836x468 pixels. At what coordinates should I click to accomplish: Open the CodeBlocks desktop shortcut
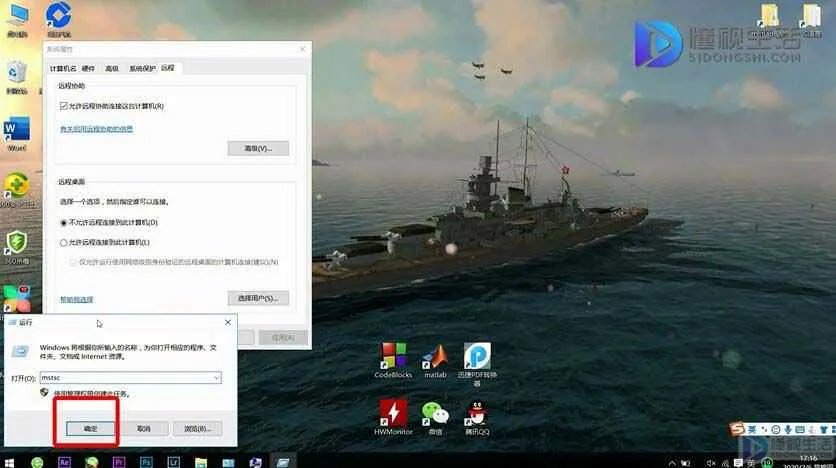click(392, 356)
